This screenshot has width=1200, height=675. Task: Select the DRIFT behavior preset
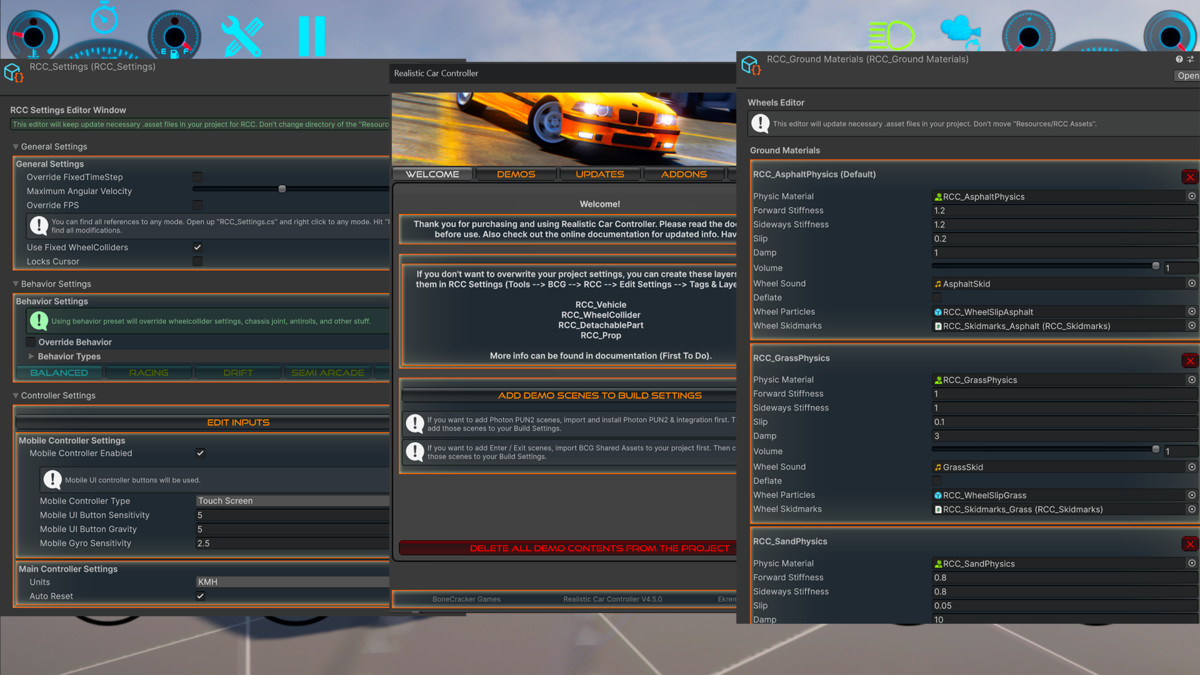tap(238, 373)
